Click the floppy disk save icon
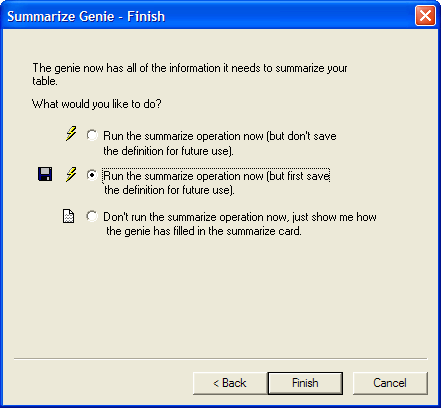441x408 pixels. [x=45, y=174]
